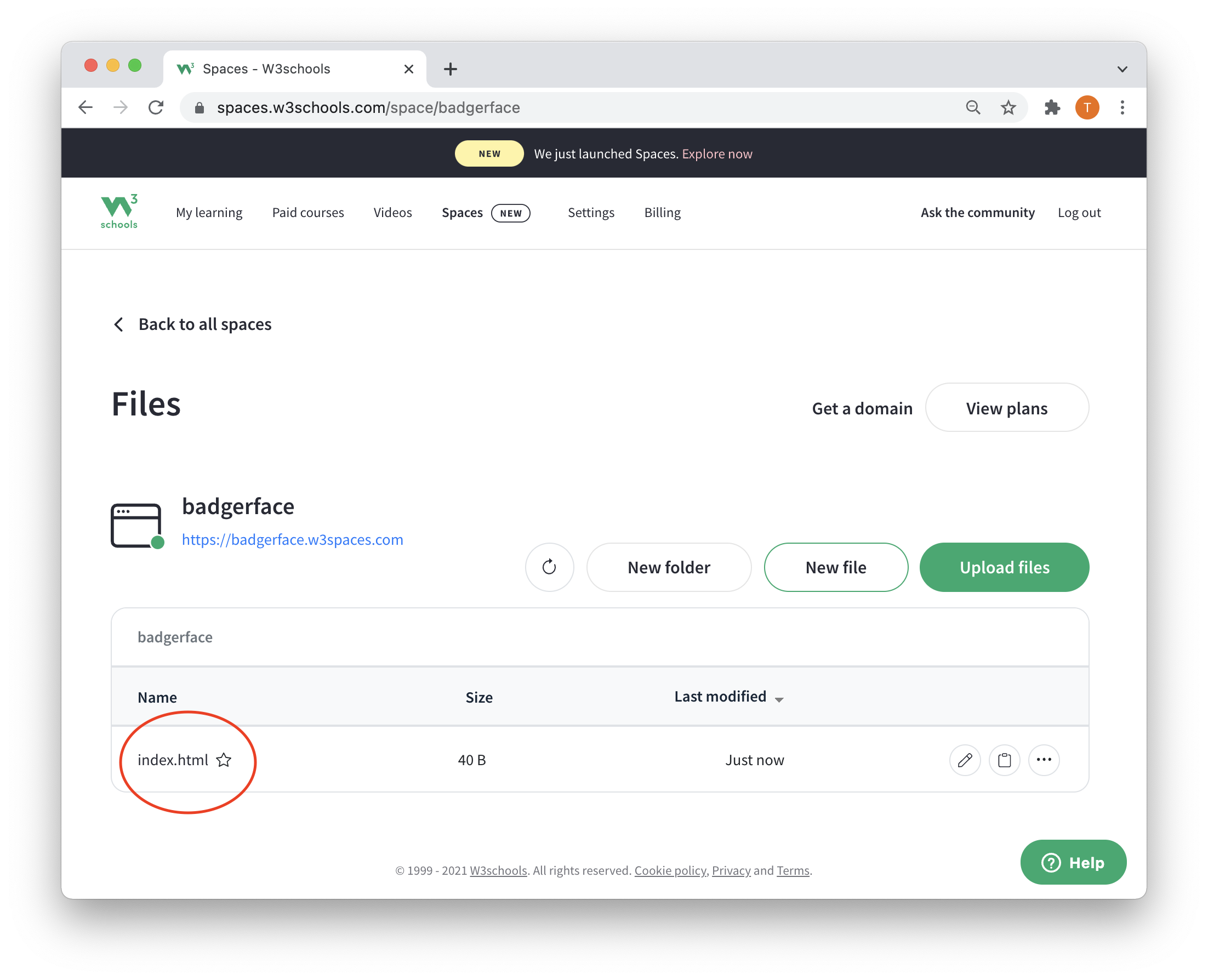
Task: Click the New file button
Action: [836, 567]
